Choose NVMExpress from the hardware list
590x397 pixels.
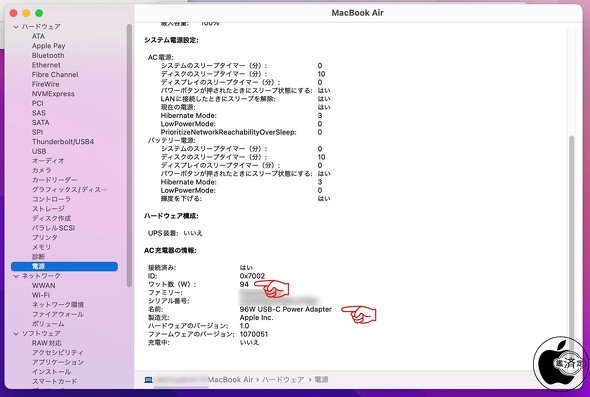[53, 94]
